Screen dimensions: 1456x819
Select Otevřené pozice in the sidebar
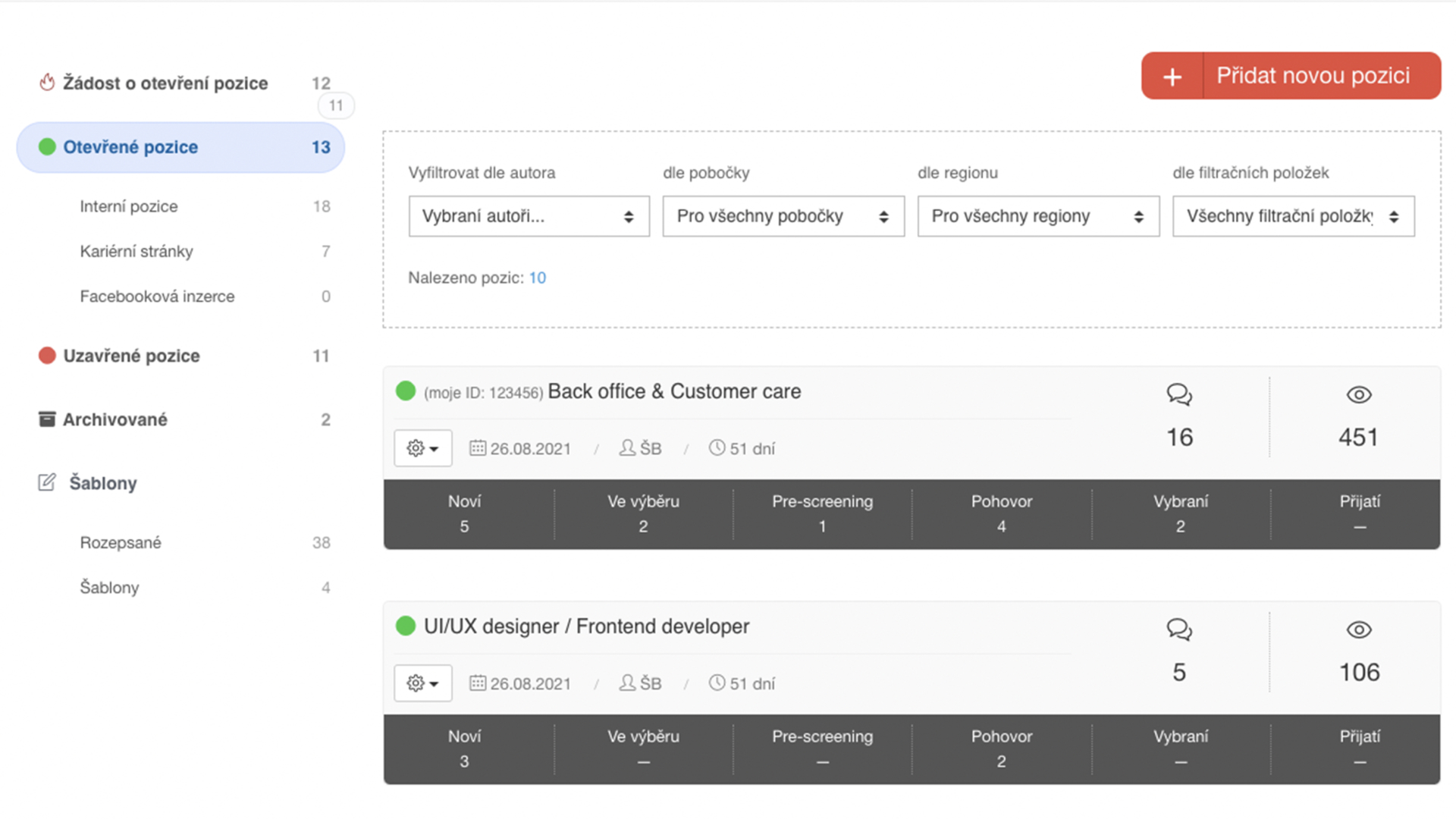pyautogui.click(x=180, y=147)
